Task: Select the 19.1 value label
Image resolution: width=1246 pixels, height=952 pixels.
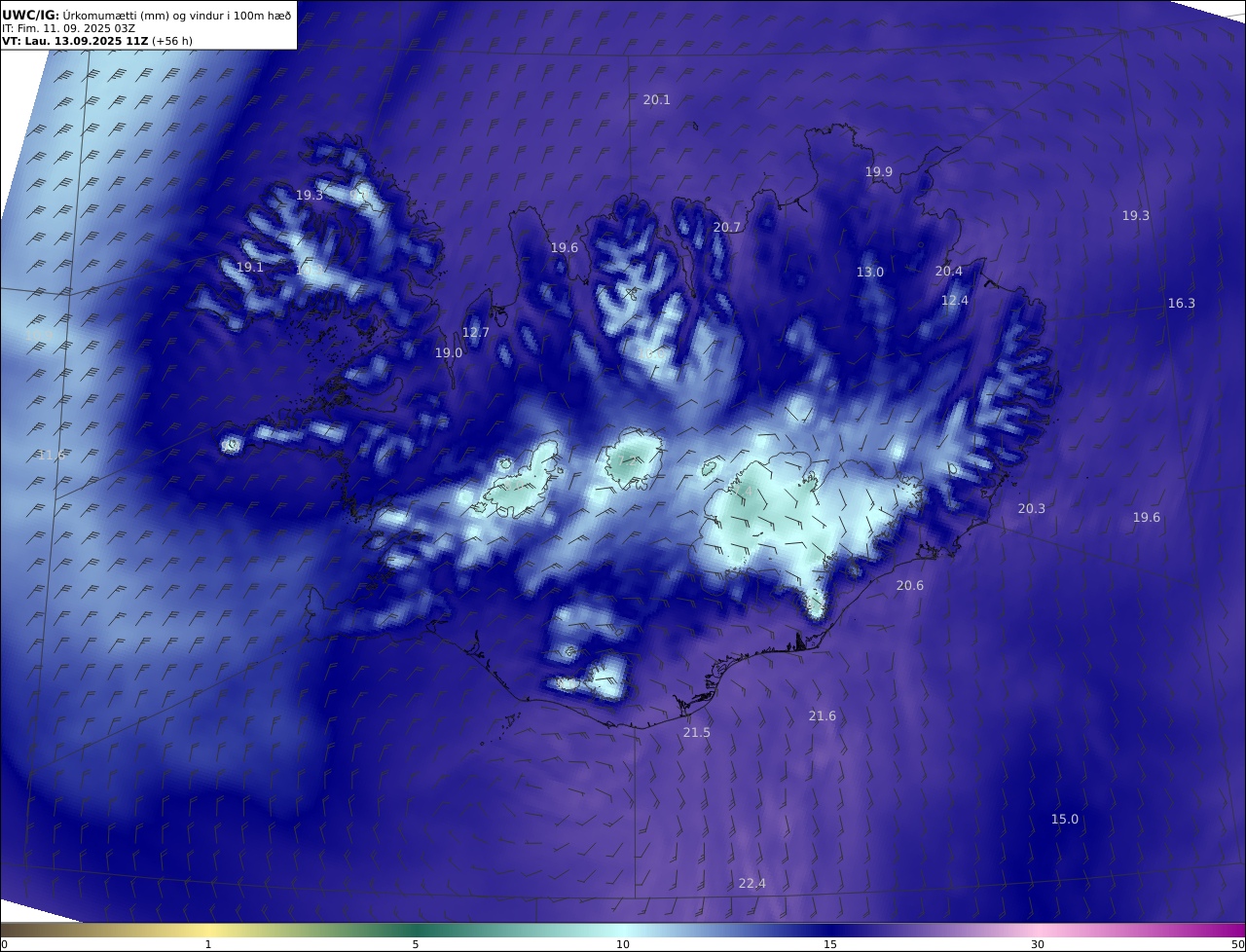Action: tap(250, 268)
